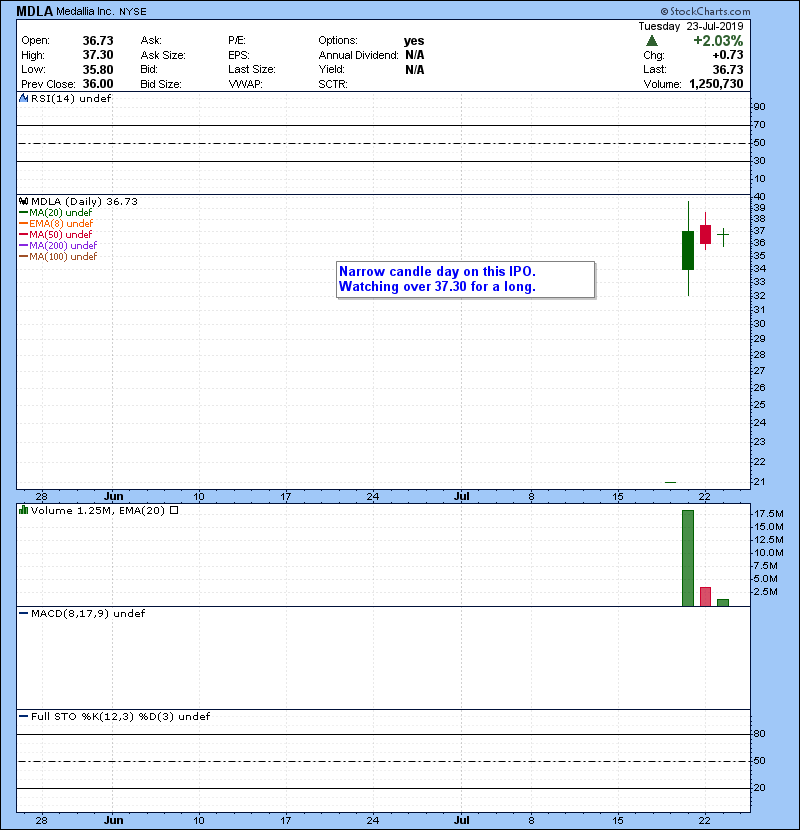Click the Annual Dividend N/A value
The width and height of the screenshot is (800, 830).
click(415, 55)
